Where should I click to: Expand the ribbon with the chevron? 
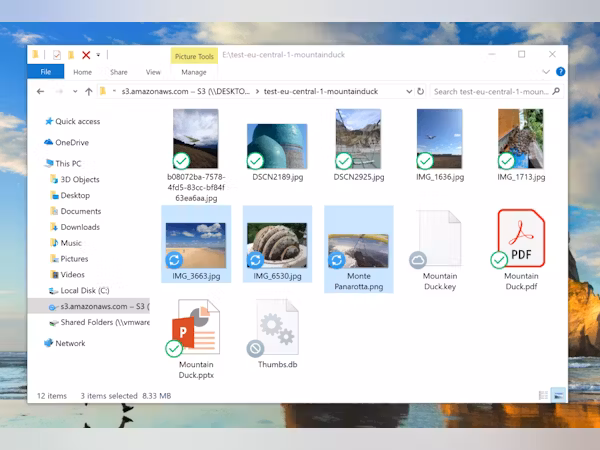pos(546,72)
